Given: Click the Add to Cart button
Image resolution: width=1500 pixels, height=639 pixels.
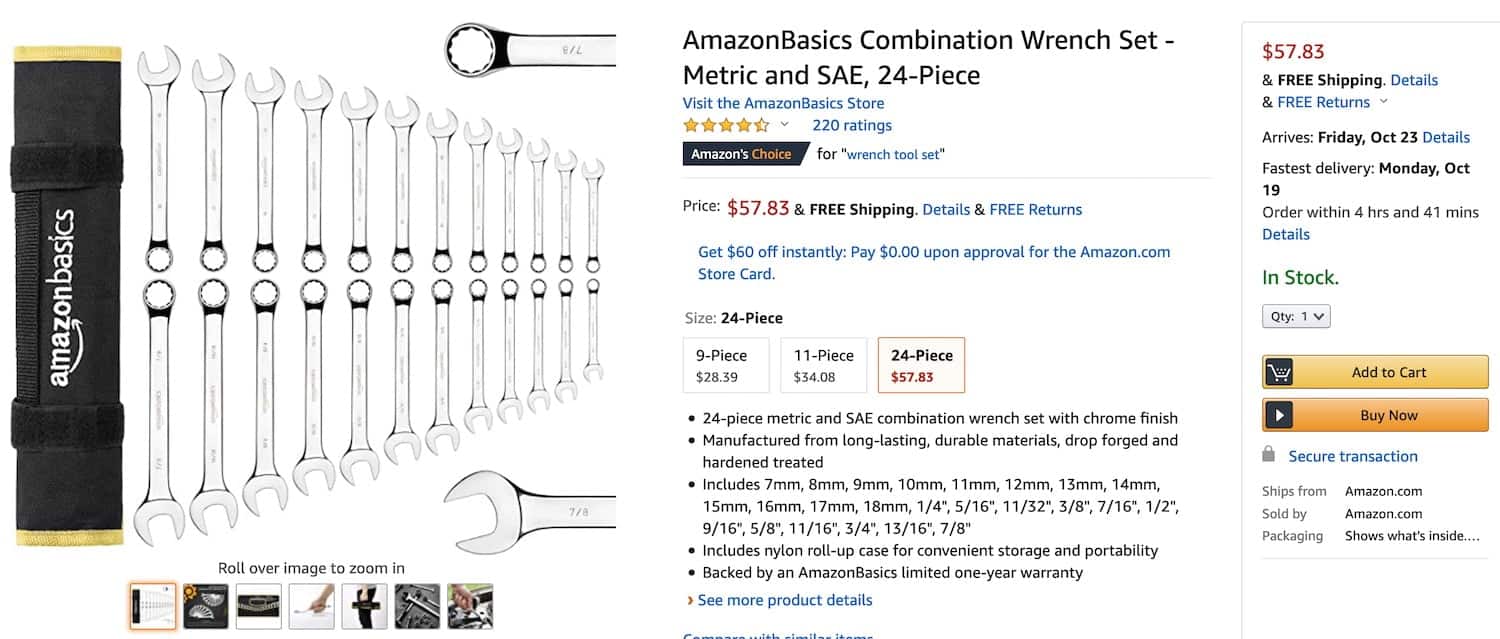Looking at the screenshot, I should click(x=1375, y=372).
